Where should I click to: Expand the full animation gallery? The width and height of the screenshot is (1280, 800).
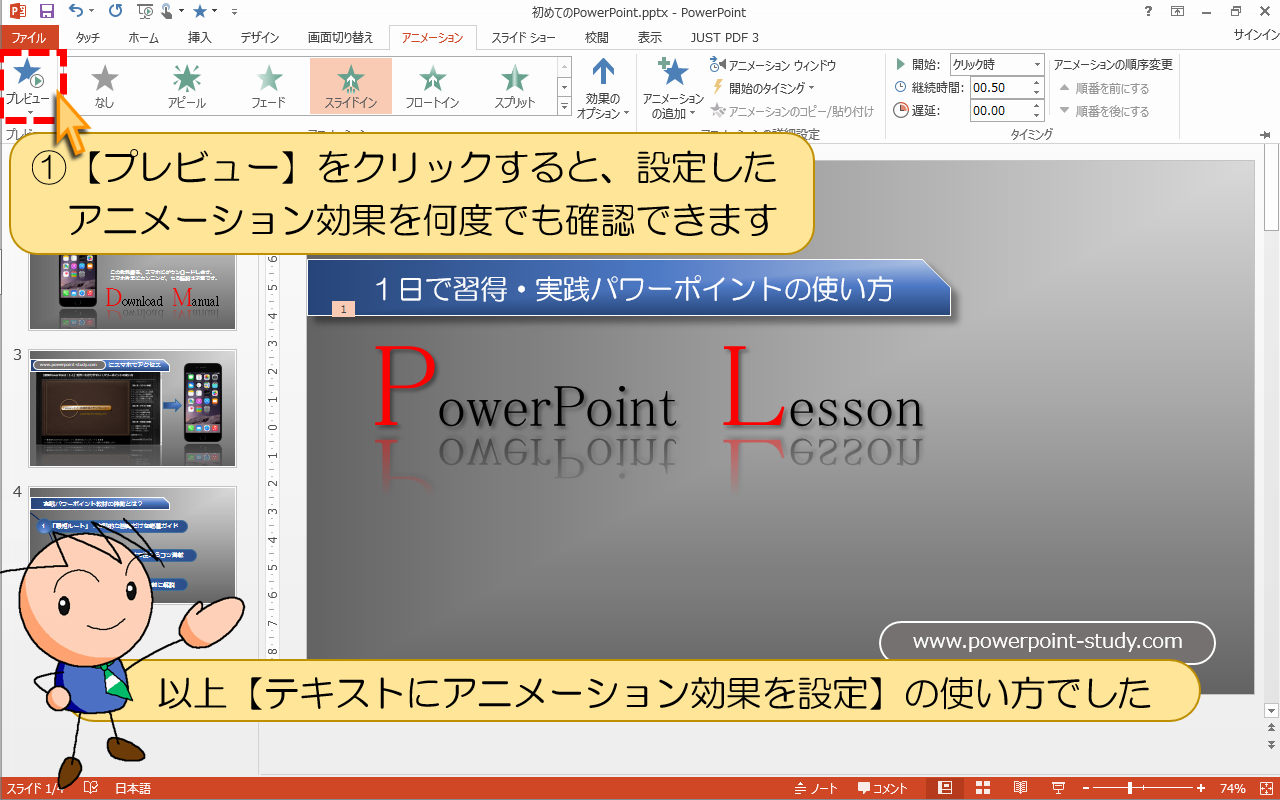pyautogui.click(x=564, y=104)
